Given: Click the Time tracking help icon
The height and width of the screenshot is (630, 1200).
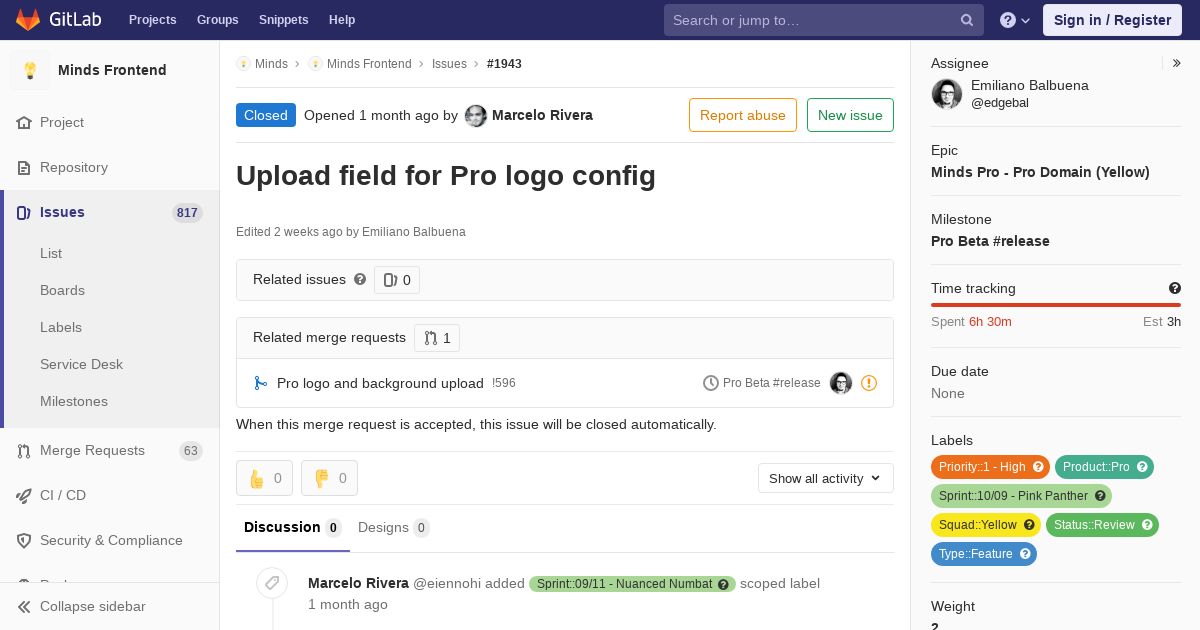Looking at the screenshot, I should click(x=1175, y=288).
